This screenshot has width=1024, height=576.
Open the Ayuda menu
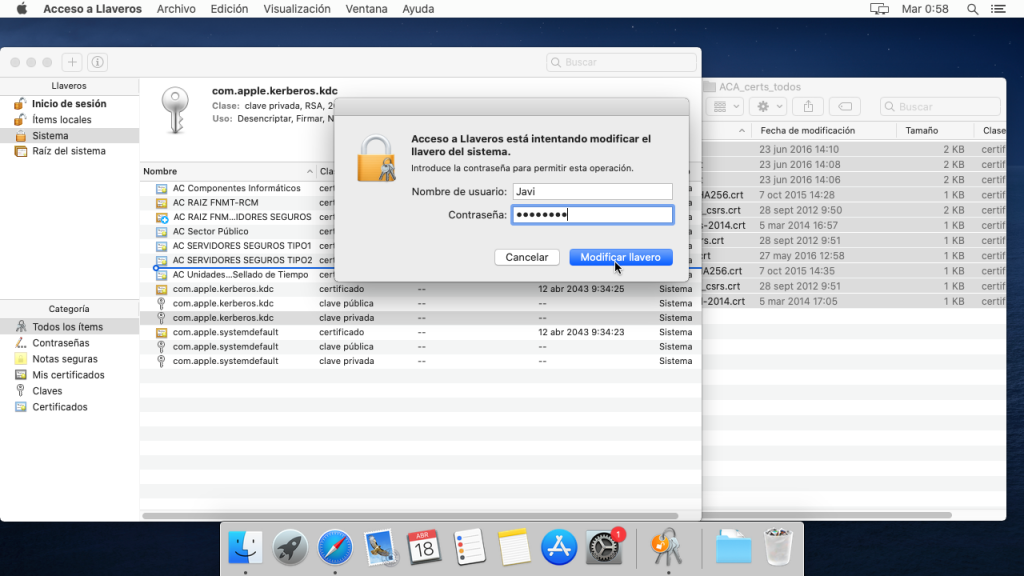pos(418,9)
